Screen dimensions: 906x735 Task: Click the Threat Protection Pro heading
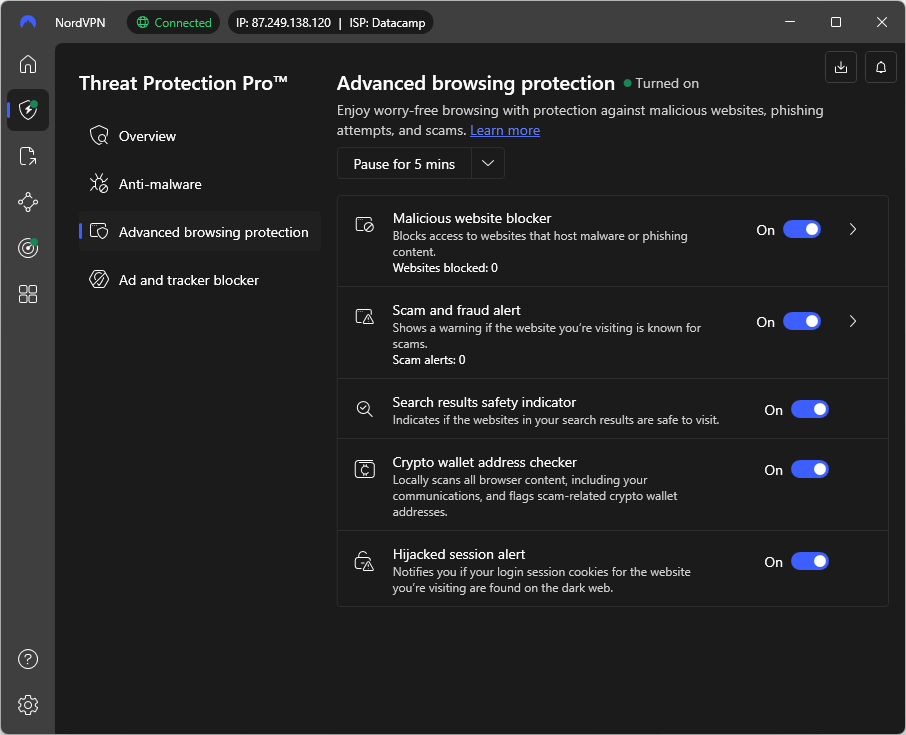(x=183, y=83)
